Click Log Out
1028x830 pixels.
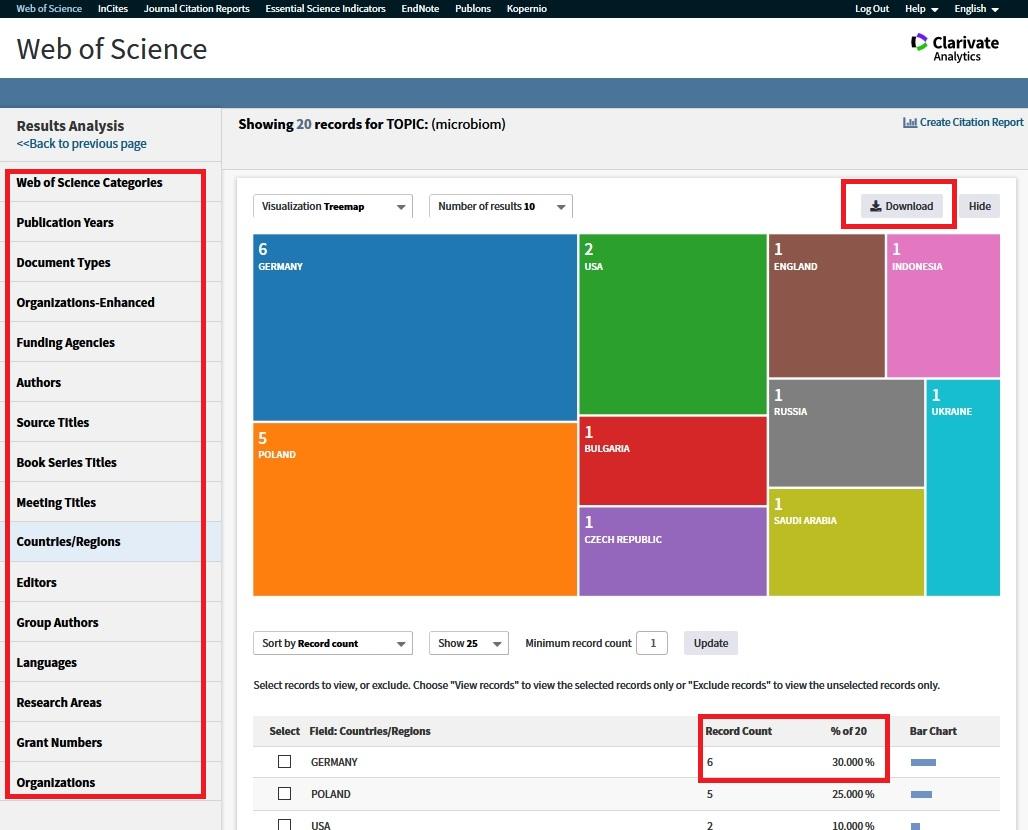[x=872, y=9]
